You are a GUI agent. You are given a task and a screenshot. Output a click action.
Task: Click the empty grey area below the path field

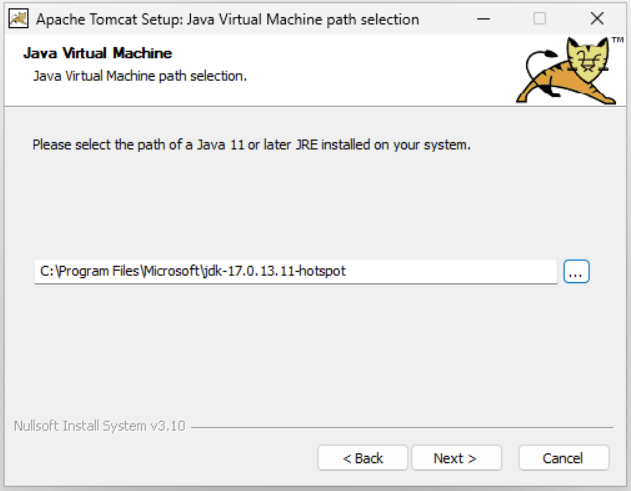pyautogui.click(x=300, y=350)
